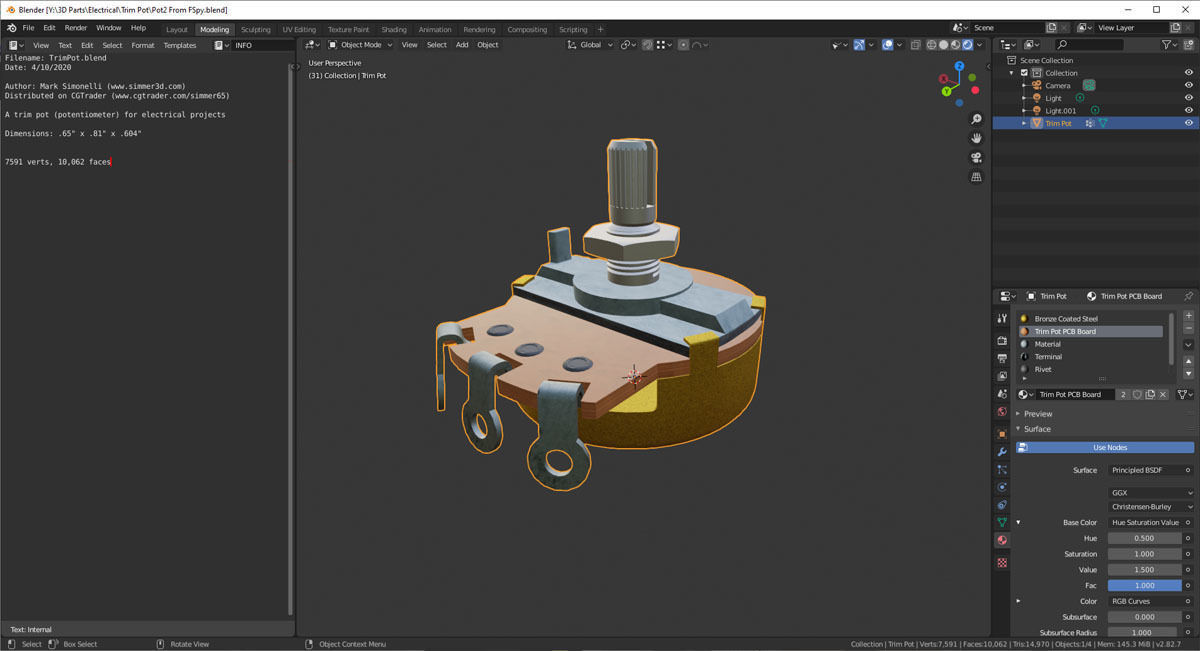The height and width of the screenshot is (651, 1200).
Task: Open the Object Constraints tab icon
Action: click(1002, 505)
